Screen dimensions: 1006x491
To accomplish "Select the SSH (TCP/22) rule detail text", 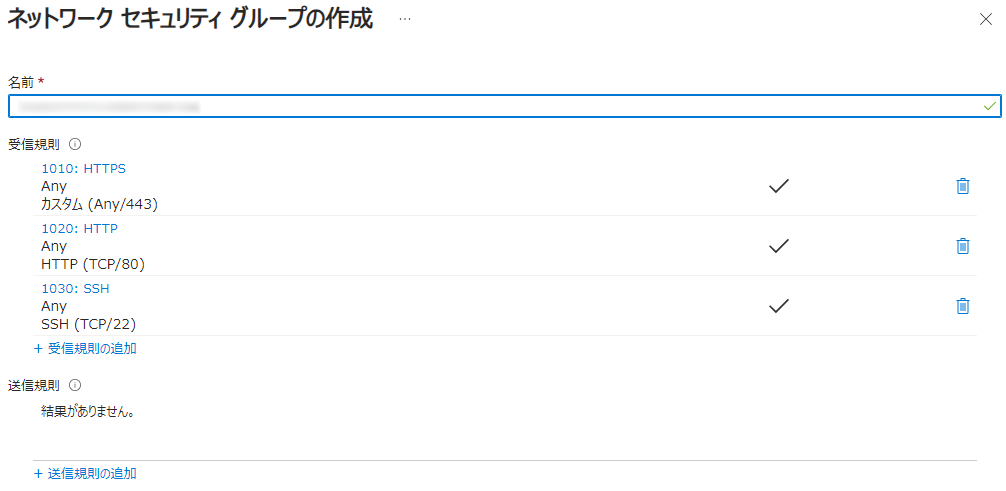I will [x=89, y=324].
